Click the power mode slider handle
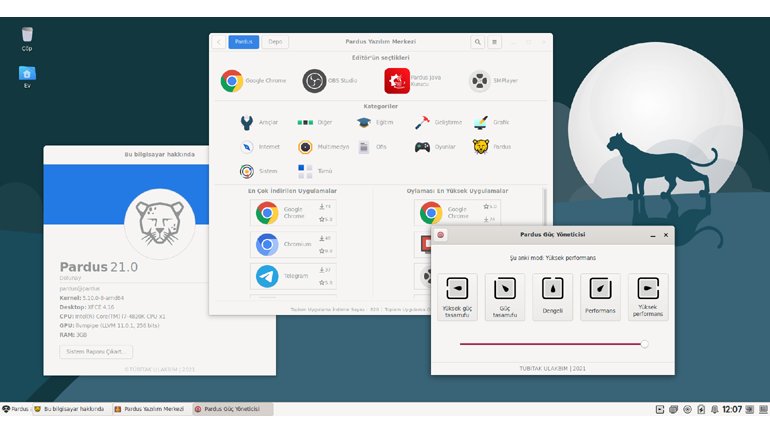The width and height of the screenshot is (770, 434). click(x=644, y=344)
